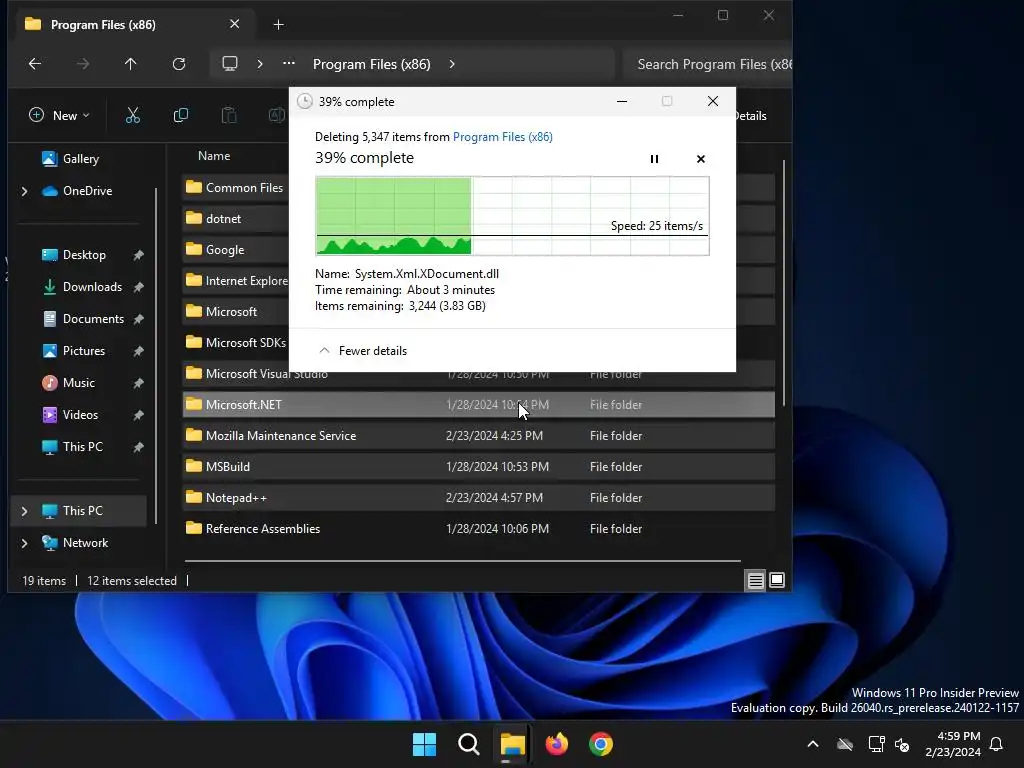Screen dimensions: 1024x768
Task: Click the muted volume tray icon
Action: coord(902,744)
